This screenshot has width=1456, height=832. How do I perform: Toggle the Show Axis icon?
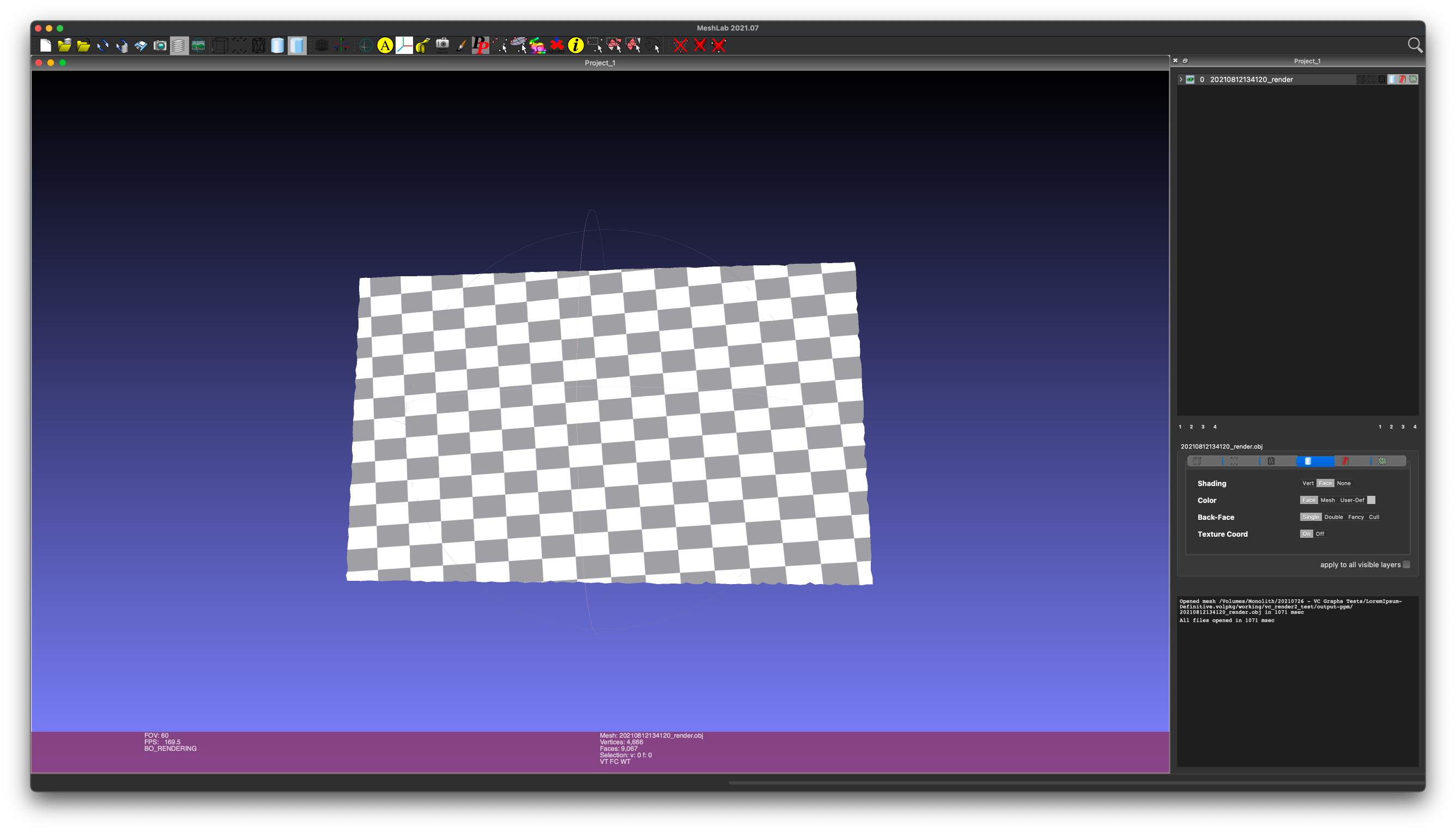coord(342,46)
